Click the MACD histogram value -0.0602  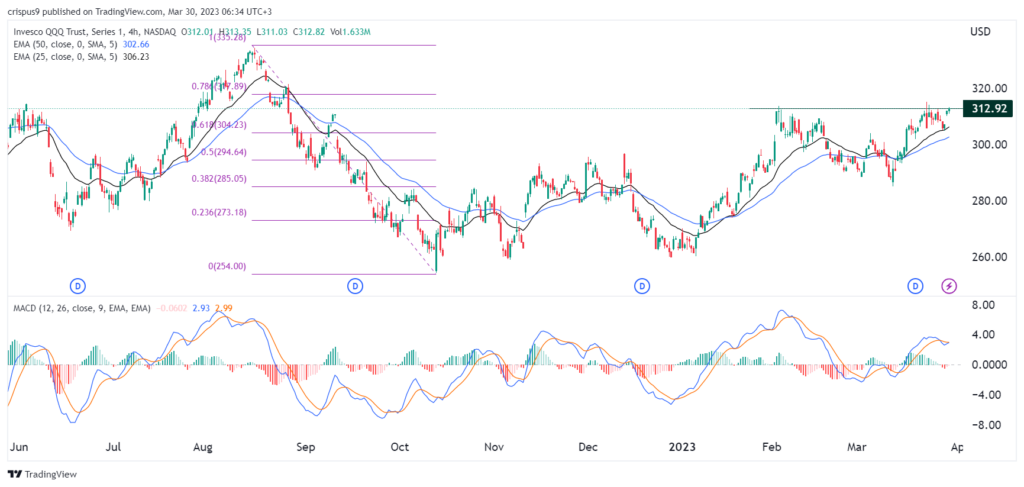[172, 307]
